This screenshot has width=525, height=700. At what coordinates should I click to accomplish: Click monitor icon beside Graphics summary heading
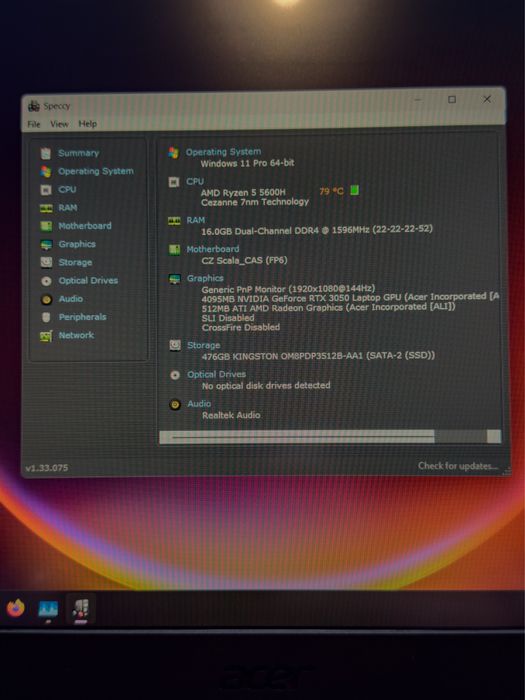tap(174, 279)
